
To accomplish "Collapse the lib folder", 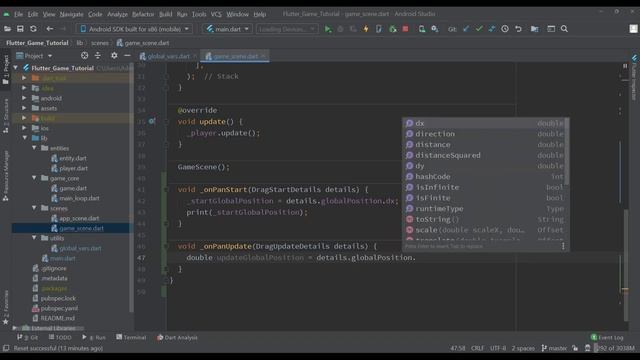I will (x=24, y=138).
